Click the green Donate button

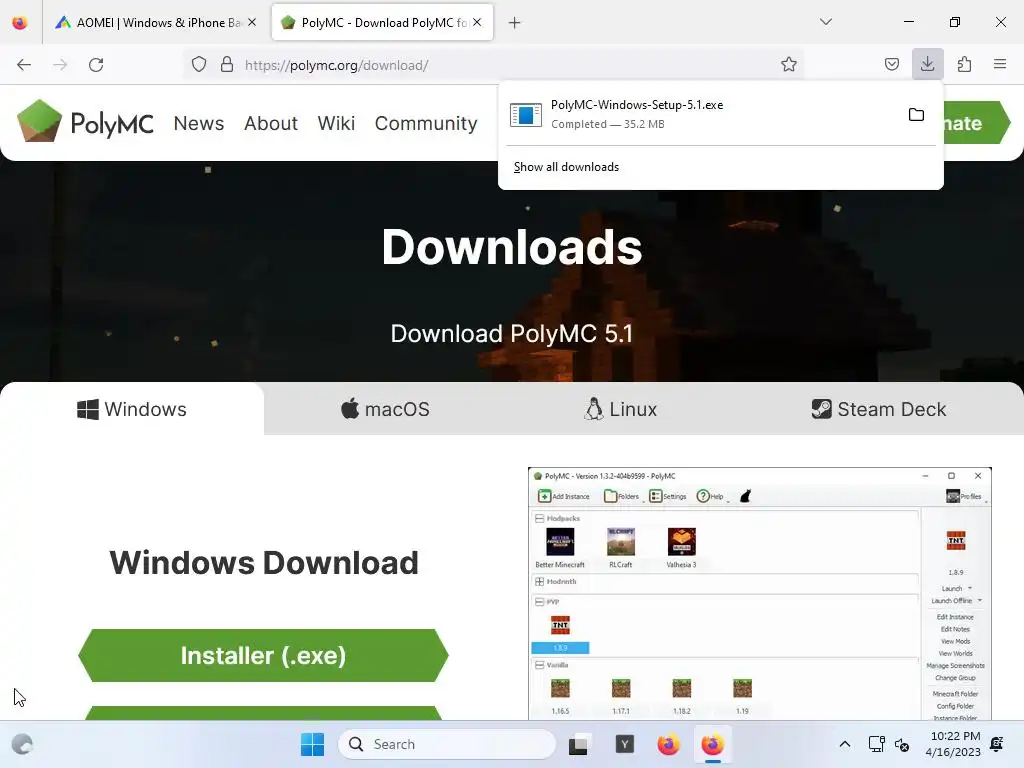(976, 123)
